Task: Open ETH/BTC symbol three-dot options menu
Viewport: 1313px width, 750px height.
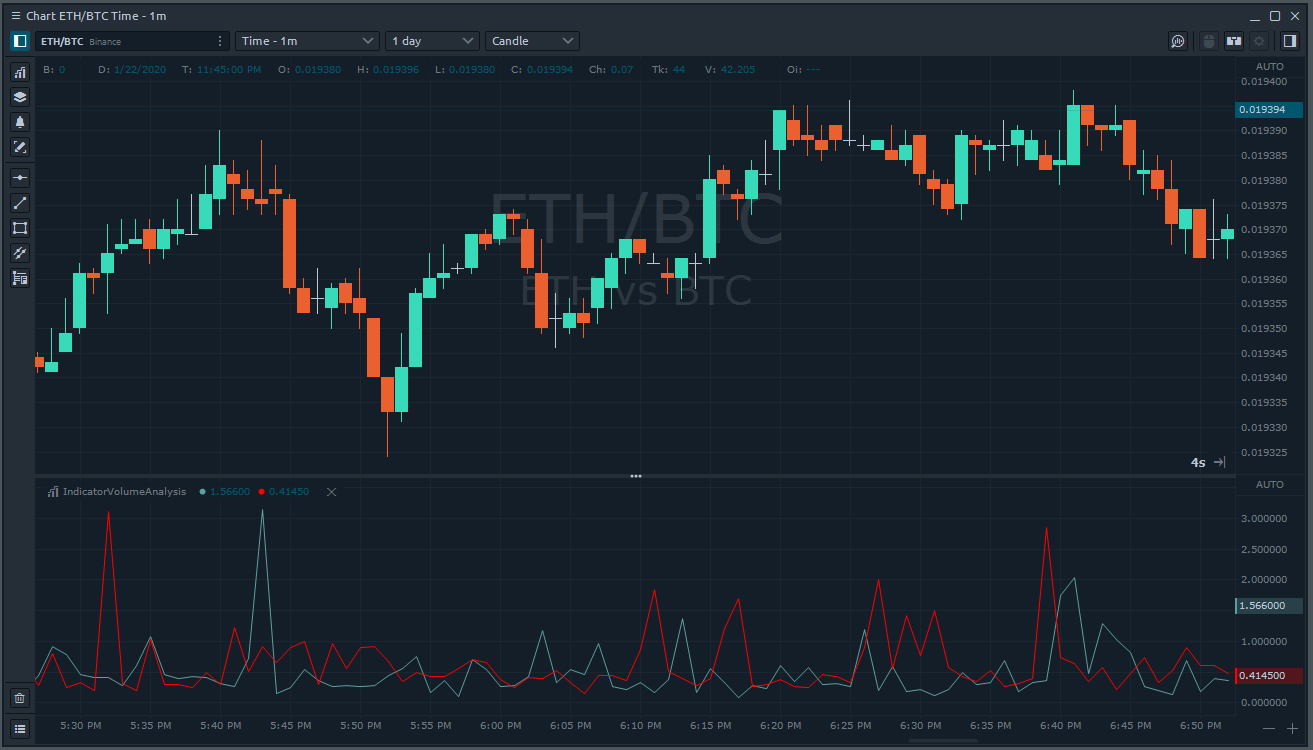Action: pos(220,41)
